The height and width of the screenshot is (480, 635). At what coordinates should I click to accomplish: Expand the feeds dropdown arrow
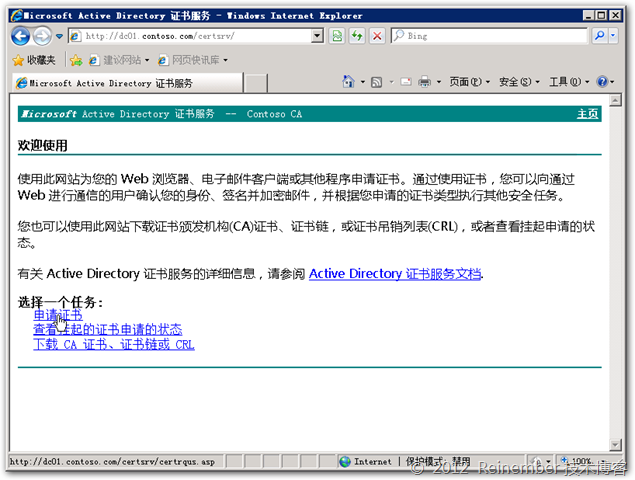[391, 82]
